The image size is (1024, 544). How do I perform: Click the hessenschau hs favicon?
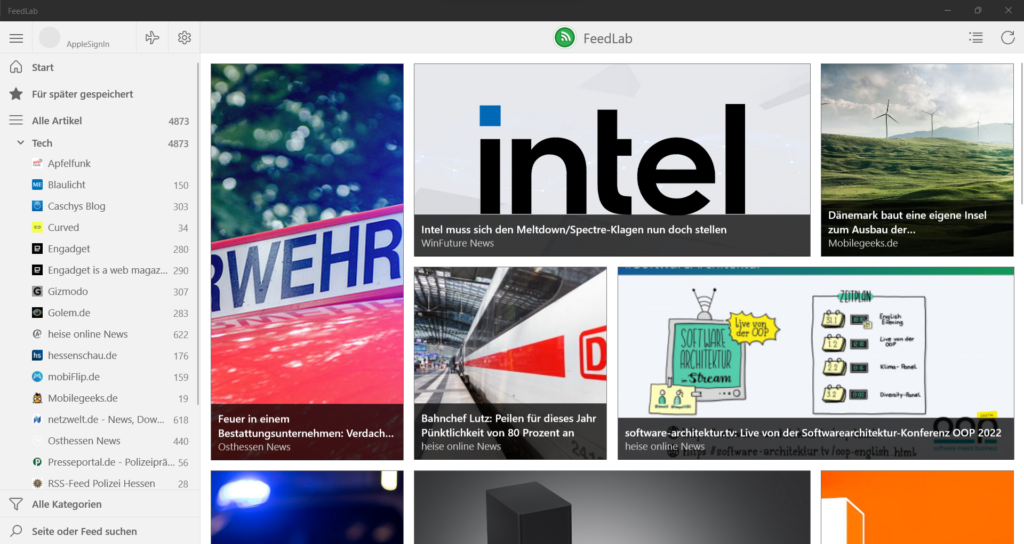[x=37, y=355]
